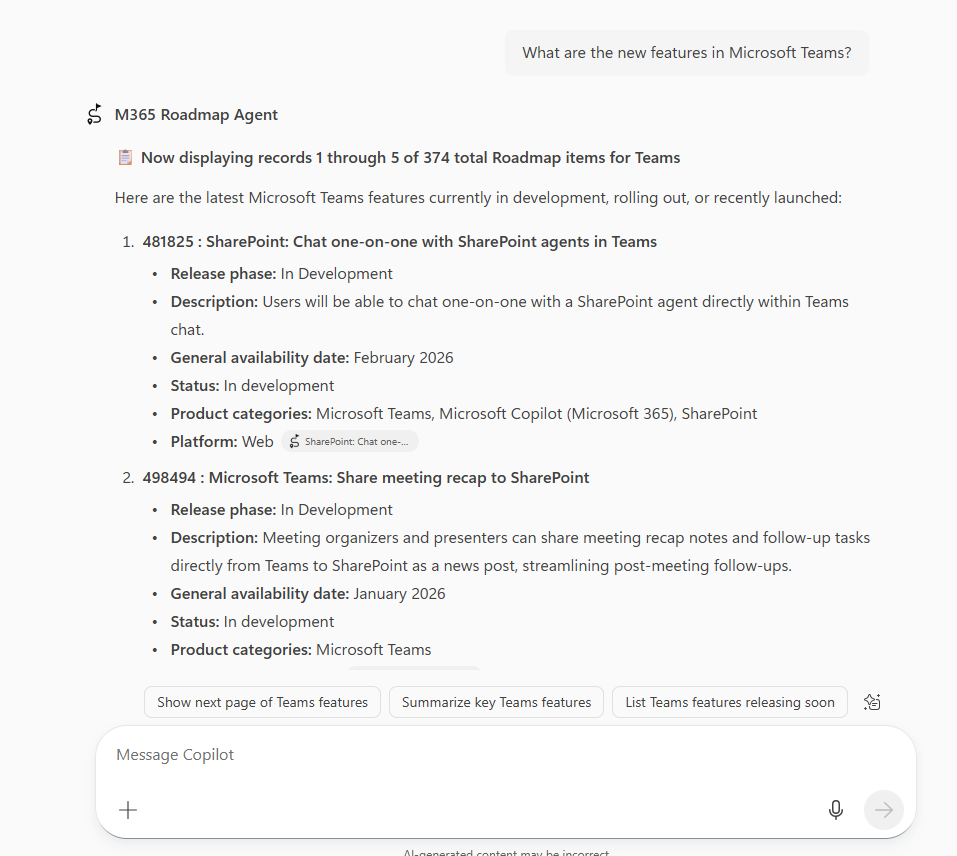The height and width of the screenshot is (856, 957).
Task: Select the user's question bubble about Teams features
Action: pyautogui.click(x=686, y=52)
